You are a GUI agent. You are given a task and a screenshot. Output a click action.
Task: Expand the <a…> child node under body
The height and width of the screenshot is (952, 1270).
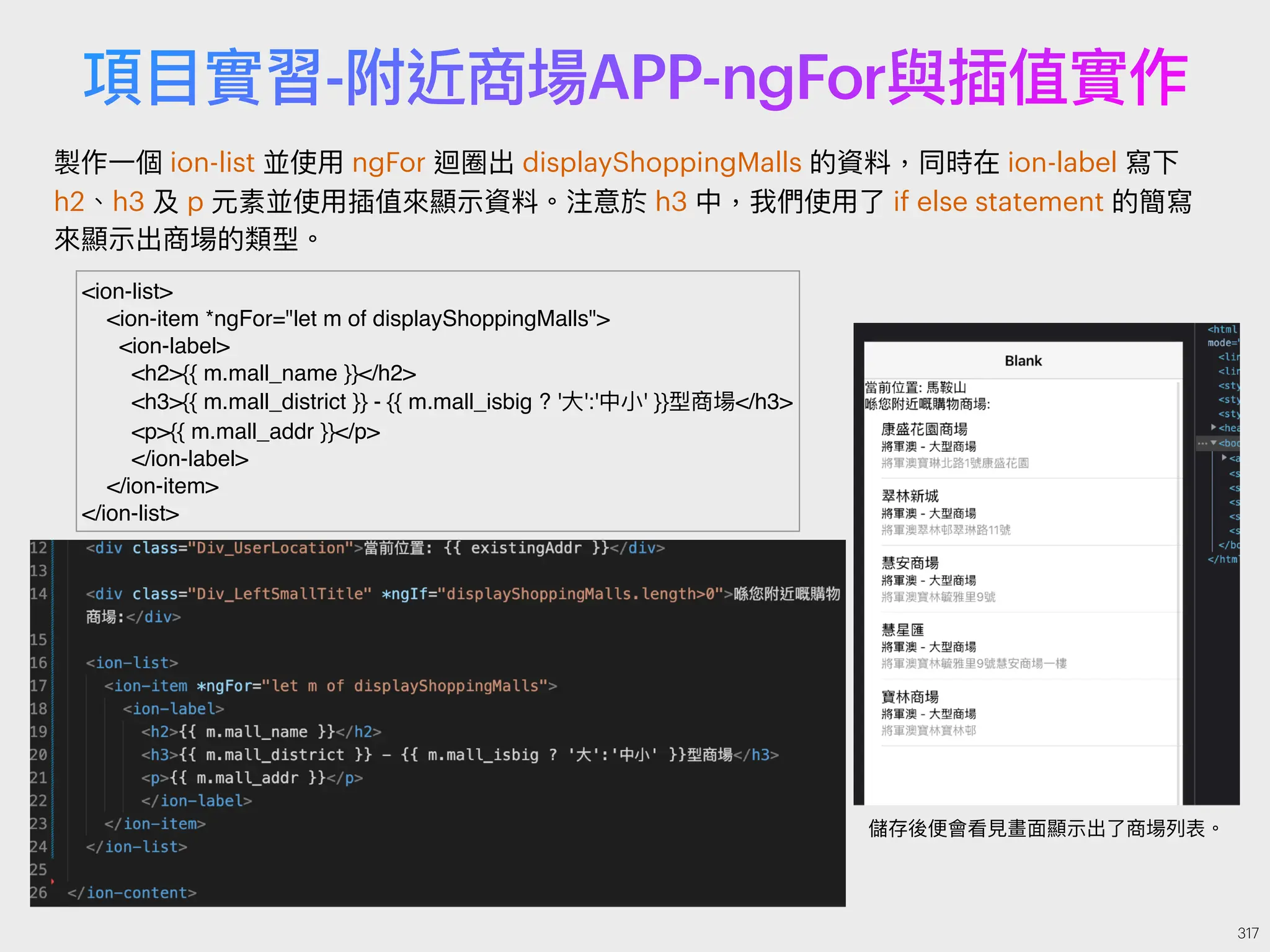coord(1224,457)
